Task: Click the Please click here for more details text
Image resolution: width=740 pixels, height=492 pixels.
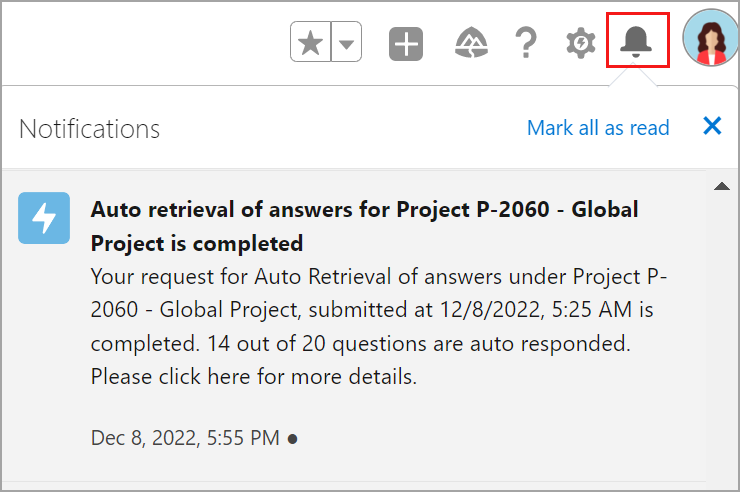Action: (254, 376)
